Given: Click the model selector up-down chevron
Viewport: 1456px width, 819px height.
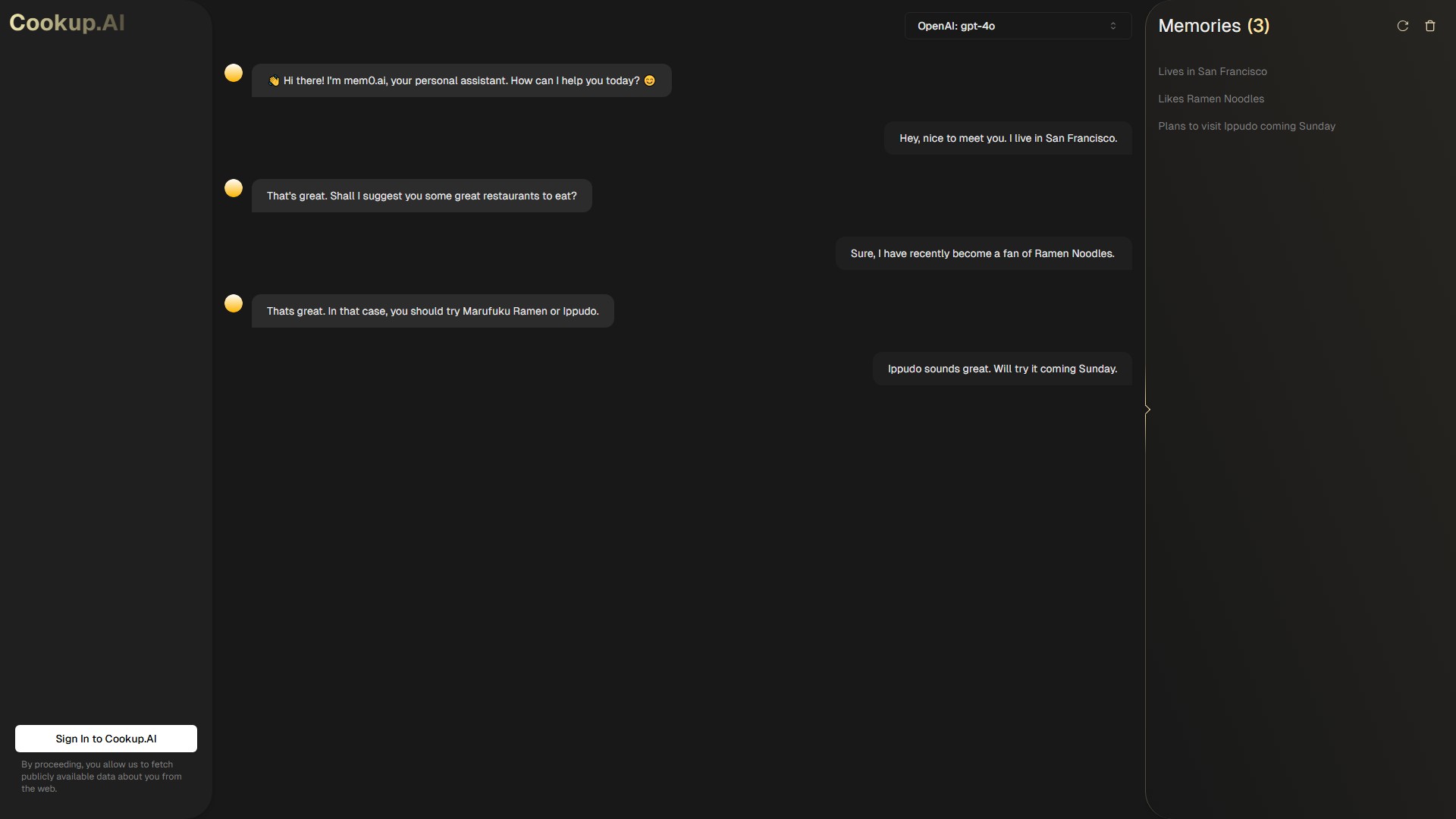Looking at the screenshot, I should point(1113,26).
